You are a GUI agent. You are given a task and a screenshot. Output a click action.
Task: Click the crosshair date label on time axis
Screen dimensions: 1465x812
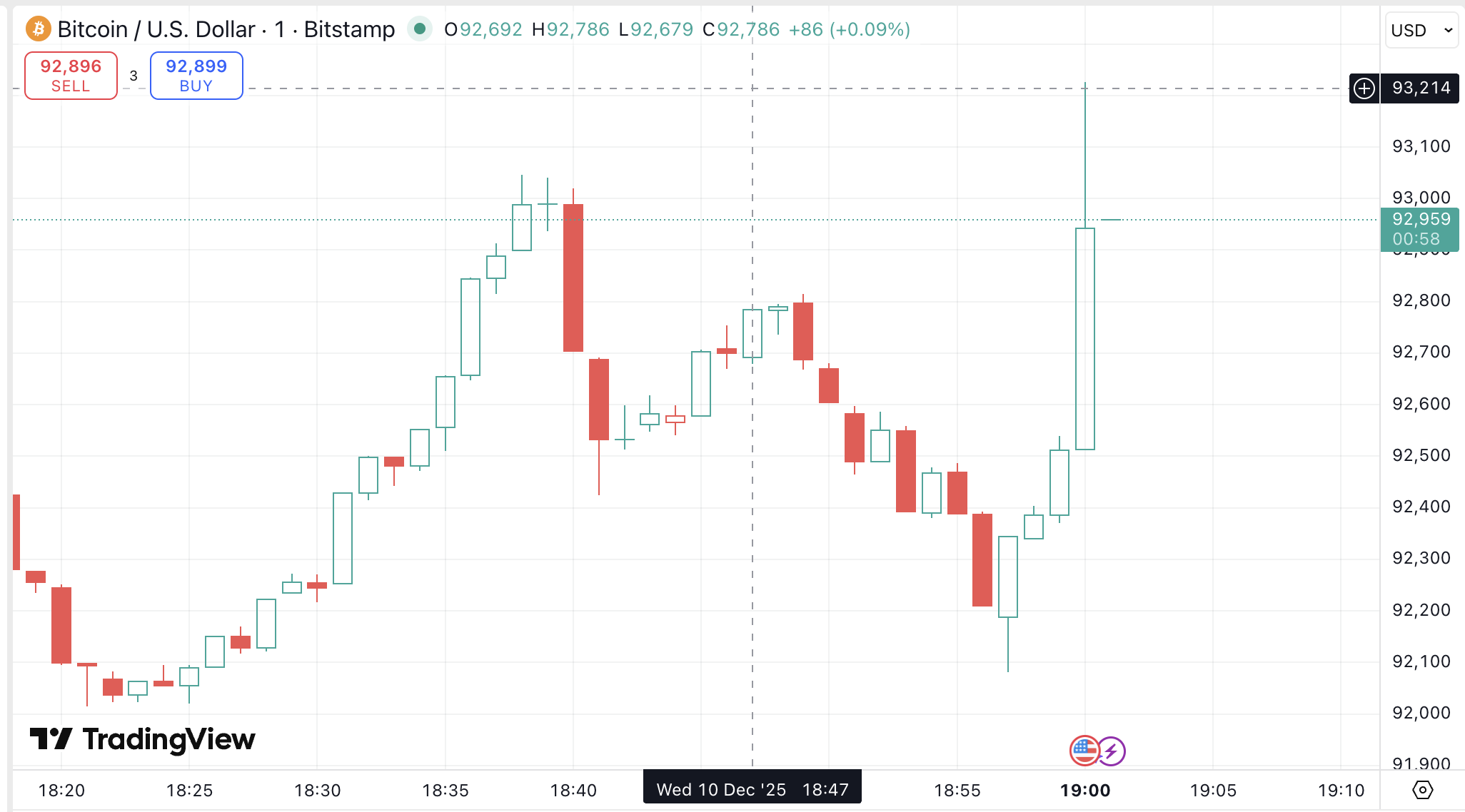click(752, 789)
